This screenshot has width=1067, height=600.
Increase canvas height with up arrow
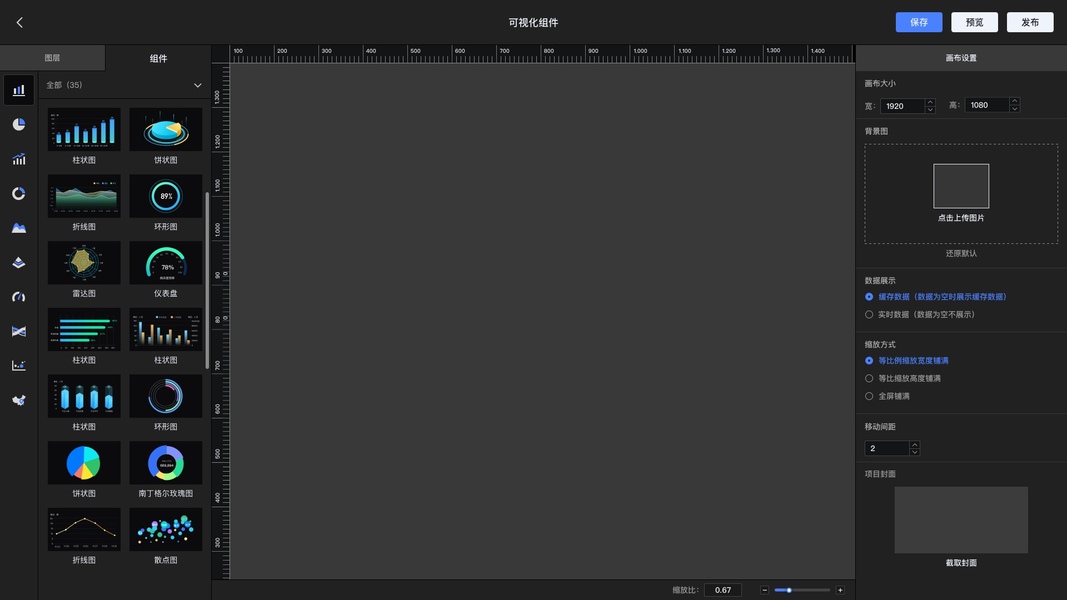pyautogui.click(x=1015, y=101)
